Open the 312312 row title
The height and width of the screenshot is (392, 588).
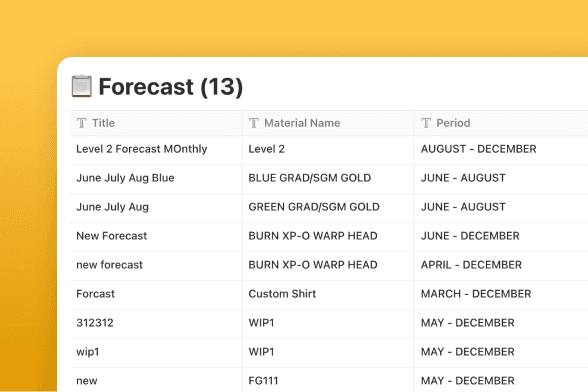pos(95,323)
